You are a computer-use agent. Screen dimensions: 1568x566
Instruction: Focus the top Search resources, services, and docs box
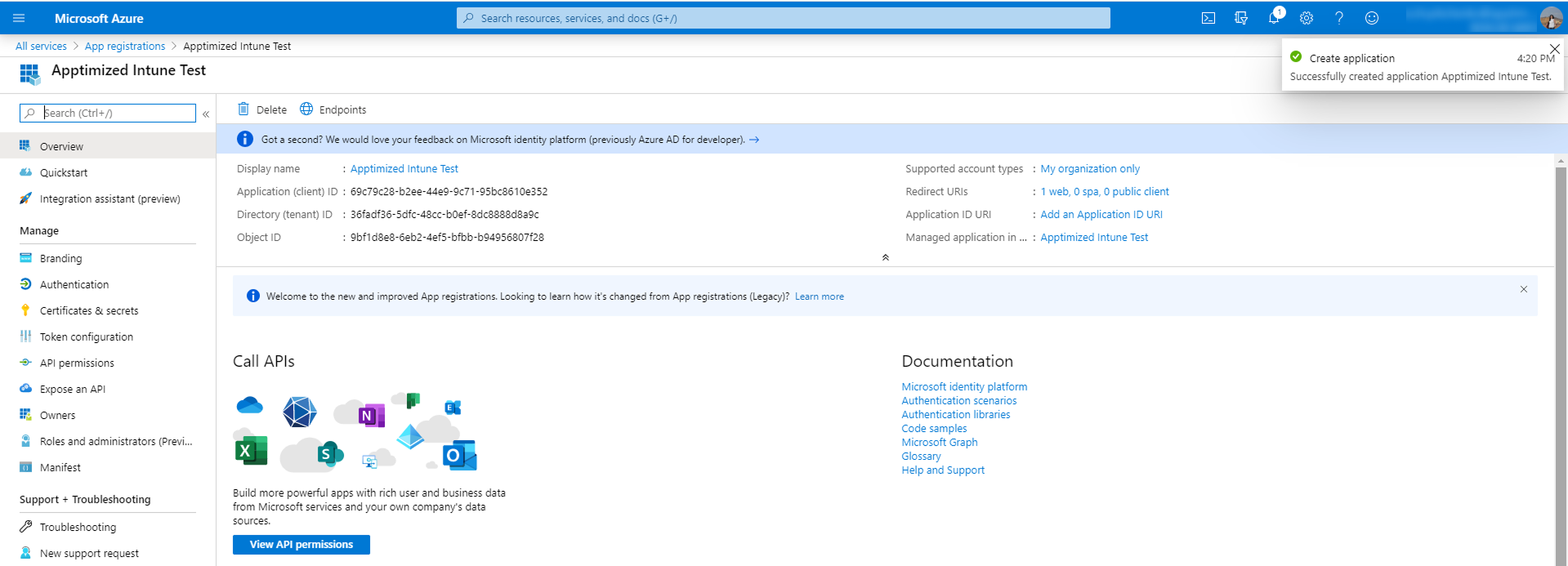pos(784,18)
